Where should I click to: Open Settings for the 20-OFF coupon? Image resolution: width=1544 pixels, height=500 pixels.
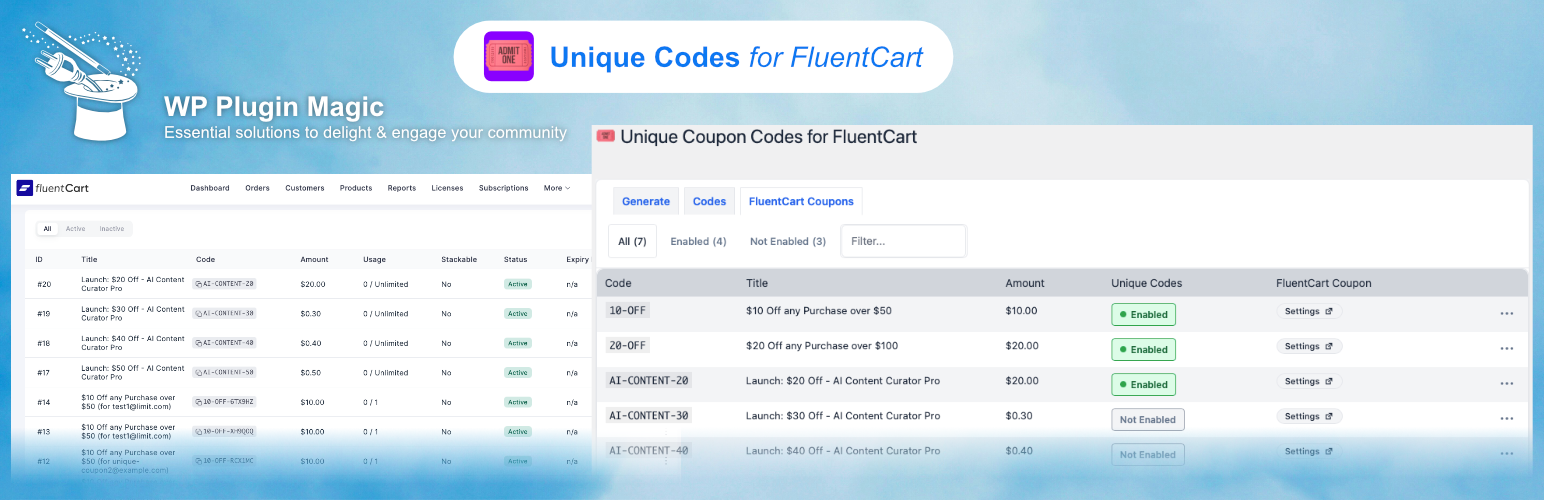[1309, 346]
